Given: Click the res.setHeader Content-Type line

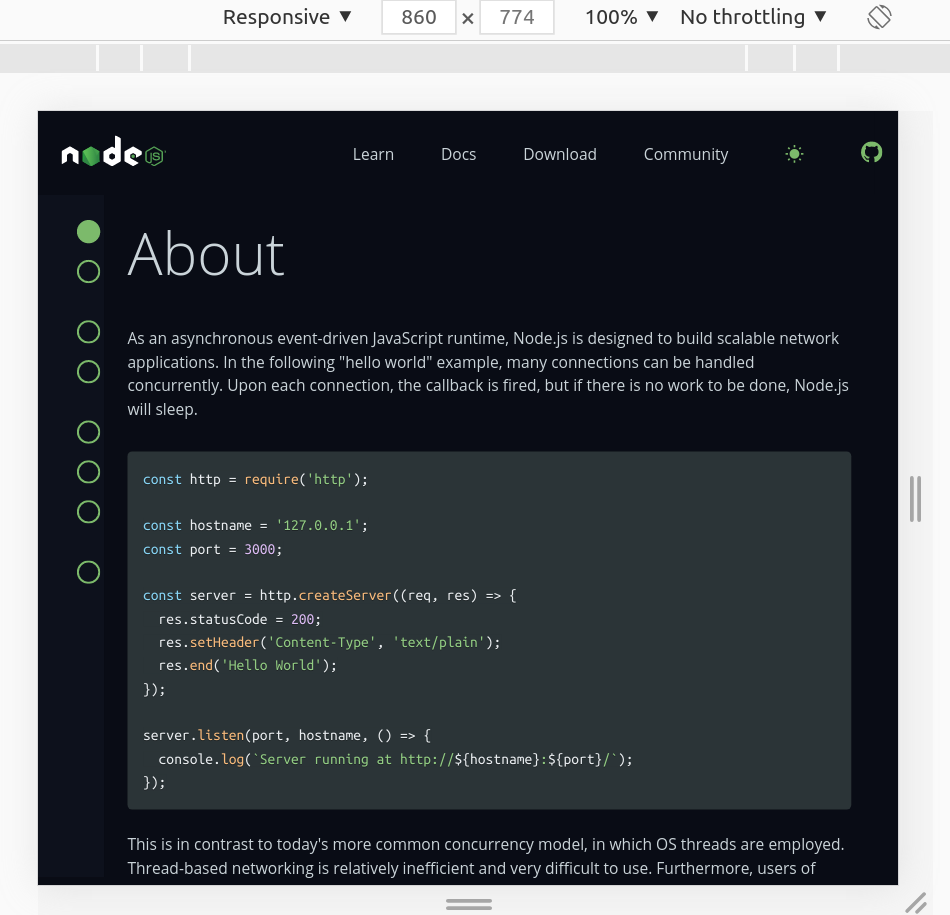Looking at the screenshot, I should pyautogui.click(x=329, y=642).
